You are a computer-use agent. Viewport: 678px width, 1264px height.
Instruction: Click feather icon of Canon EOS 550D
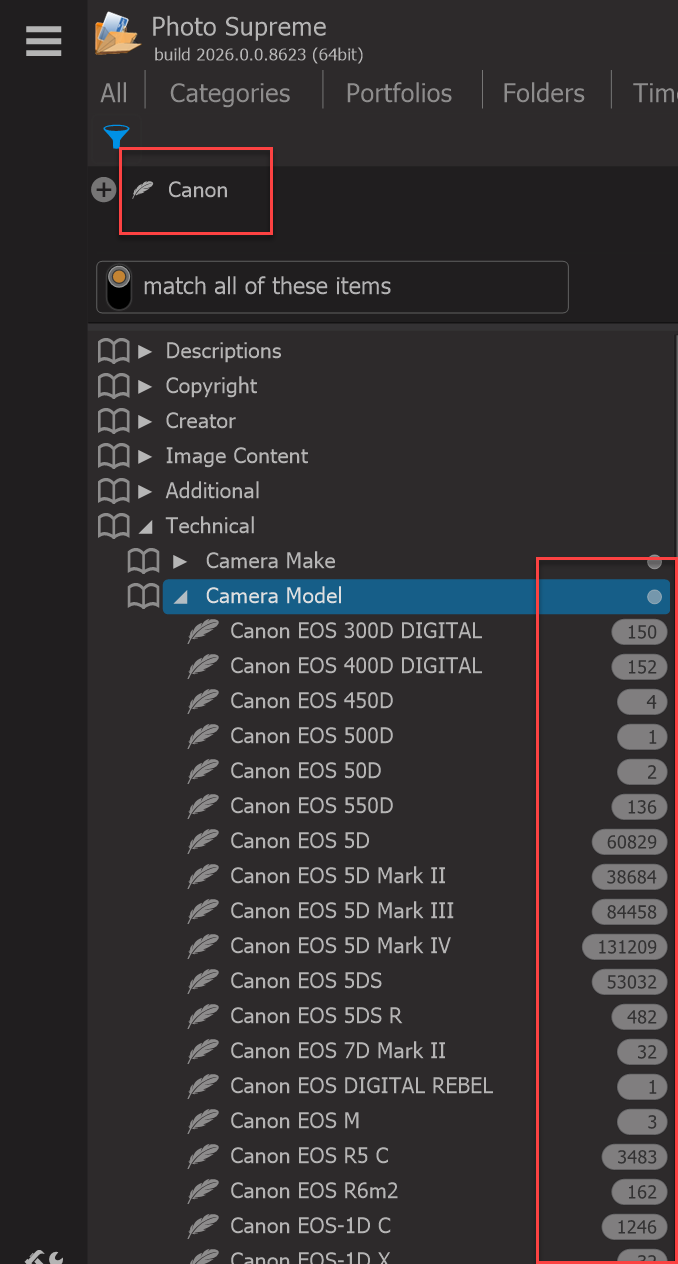coord(203,806)
